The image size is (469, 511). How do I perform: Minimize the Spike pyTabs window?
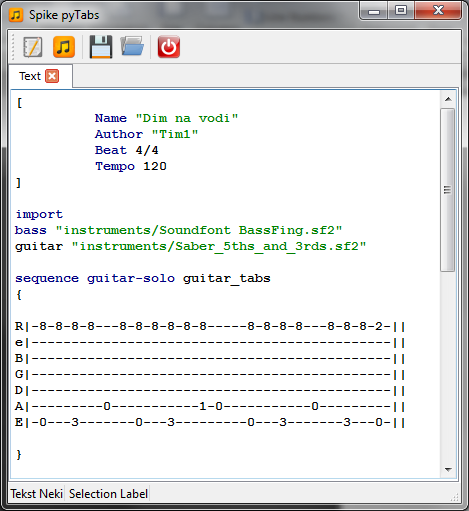click(374, 11)
